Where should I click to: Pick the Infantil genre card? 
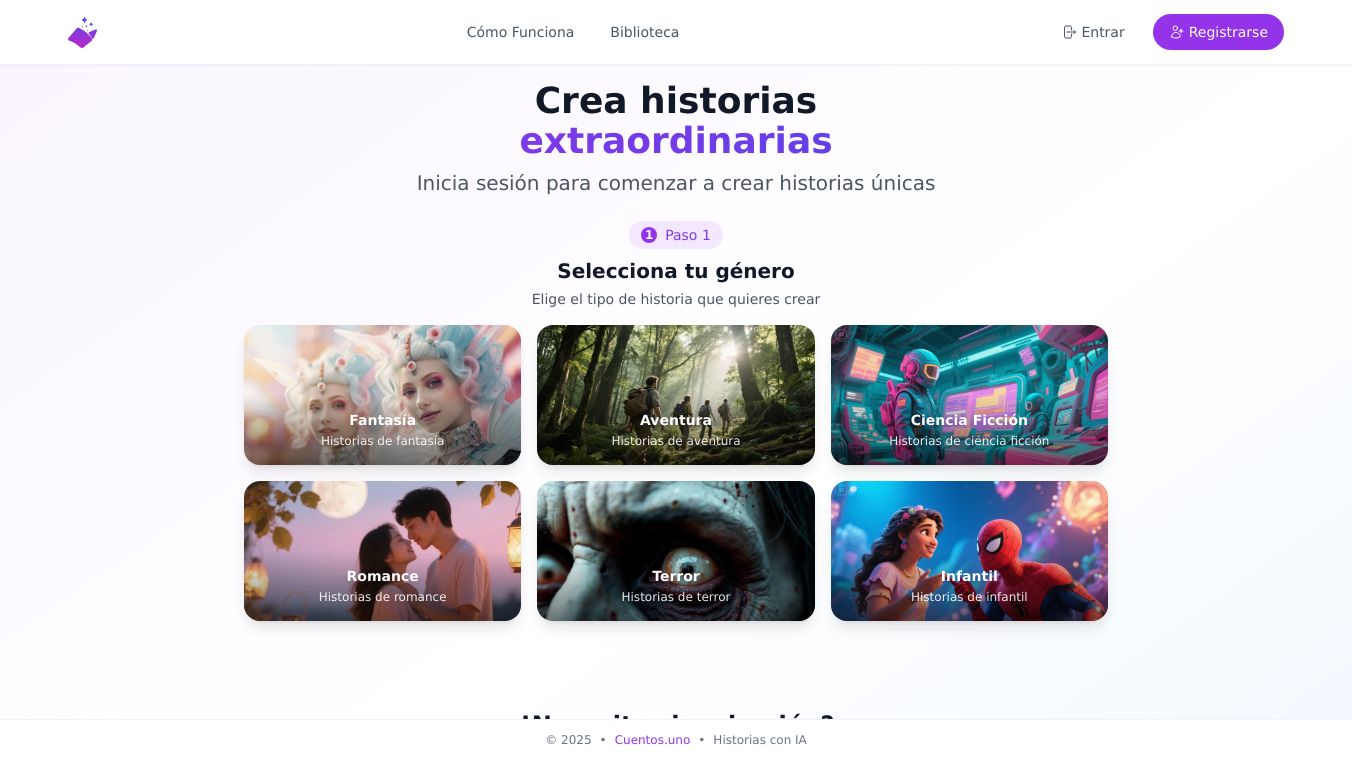pyautogui.click(x=969, y=551)
